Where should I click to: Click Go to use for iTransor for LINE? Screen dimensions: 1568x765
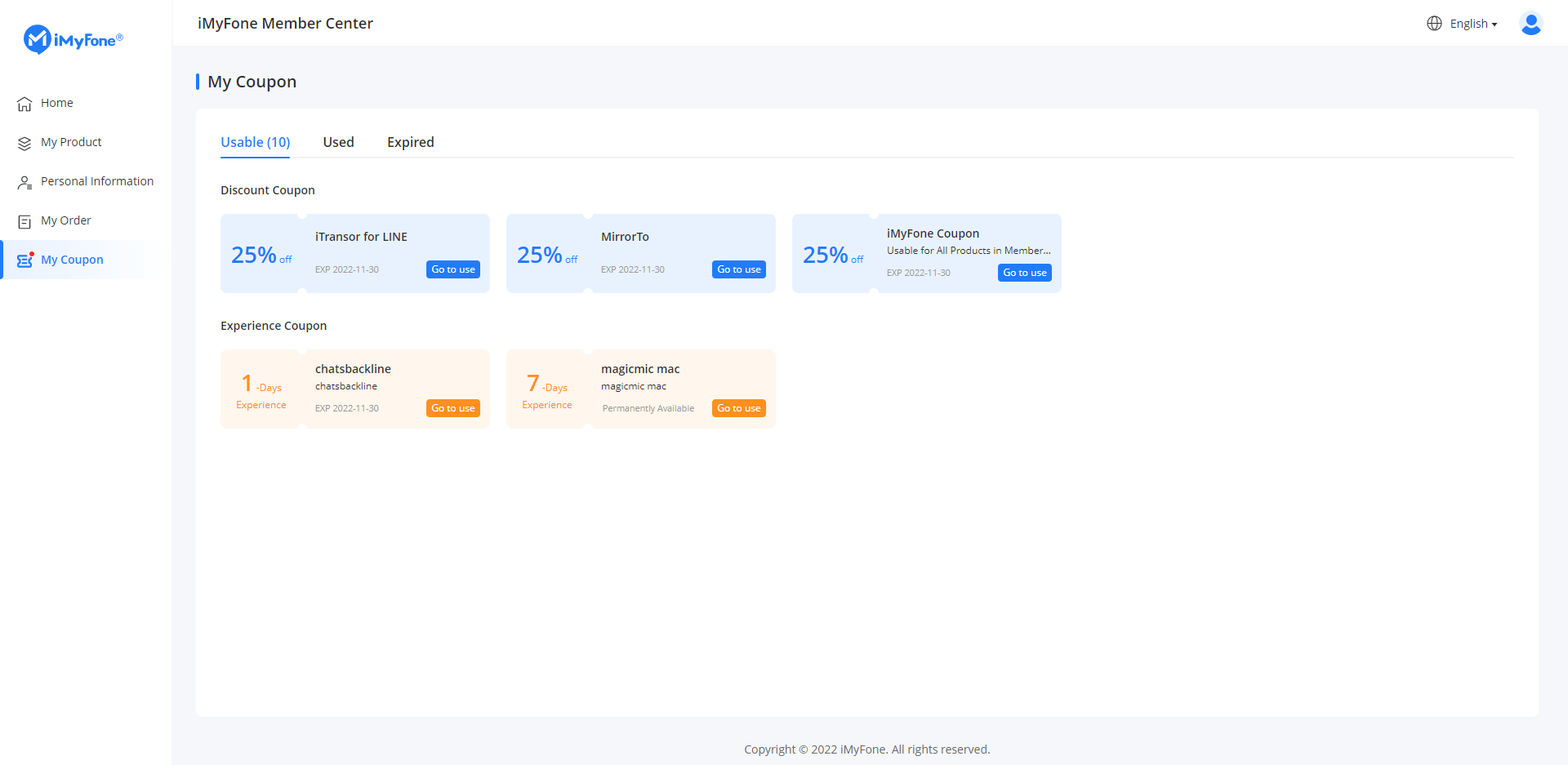tap(453, 269)
